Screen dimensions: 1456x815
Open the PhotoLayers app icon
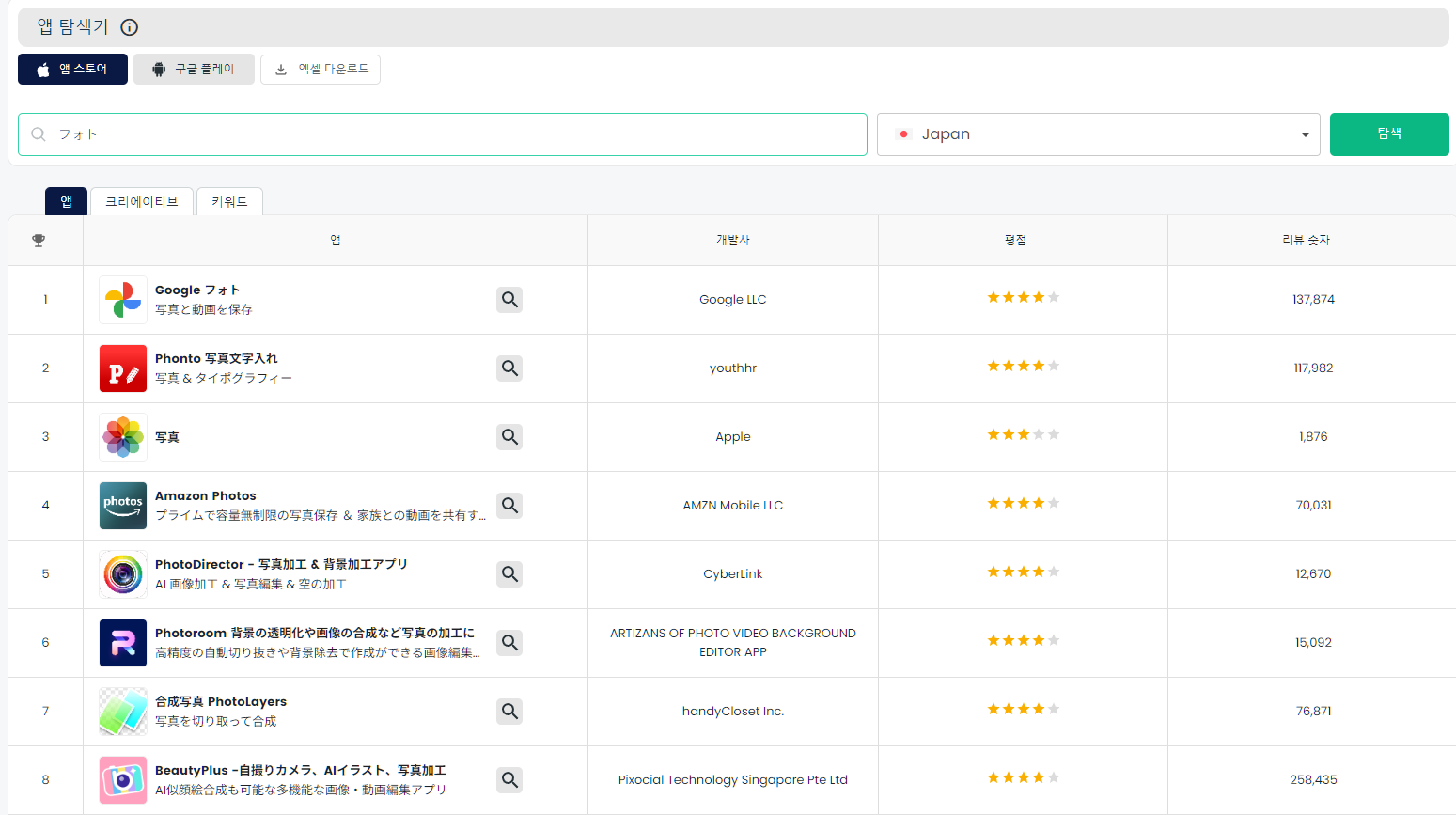pos(123,712)
